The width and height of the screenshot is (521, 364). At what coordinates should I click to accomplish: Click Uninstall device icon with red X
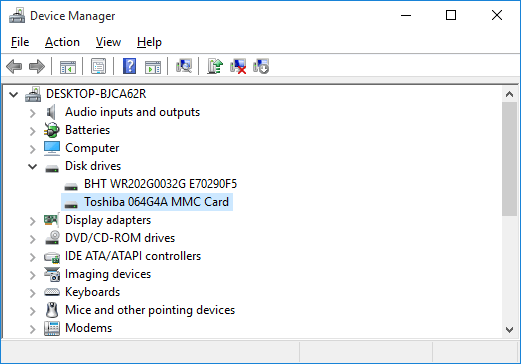(238, 66)
